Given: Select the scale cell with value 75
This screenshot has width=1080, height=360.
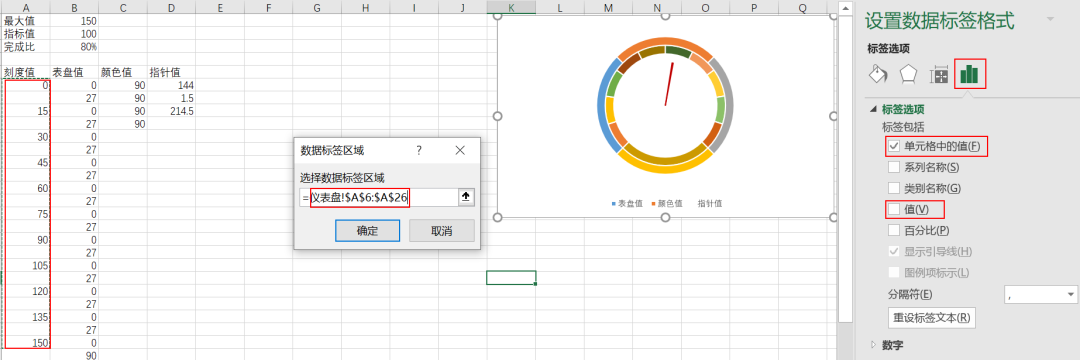Looking at the screenshot, I should point(25,214).
